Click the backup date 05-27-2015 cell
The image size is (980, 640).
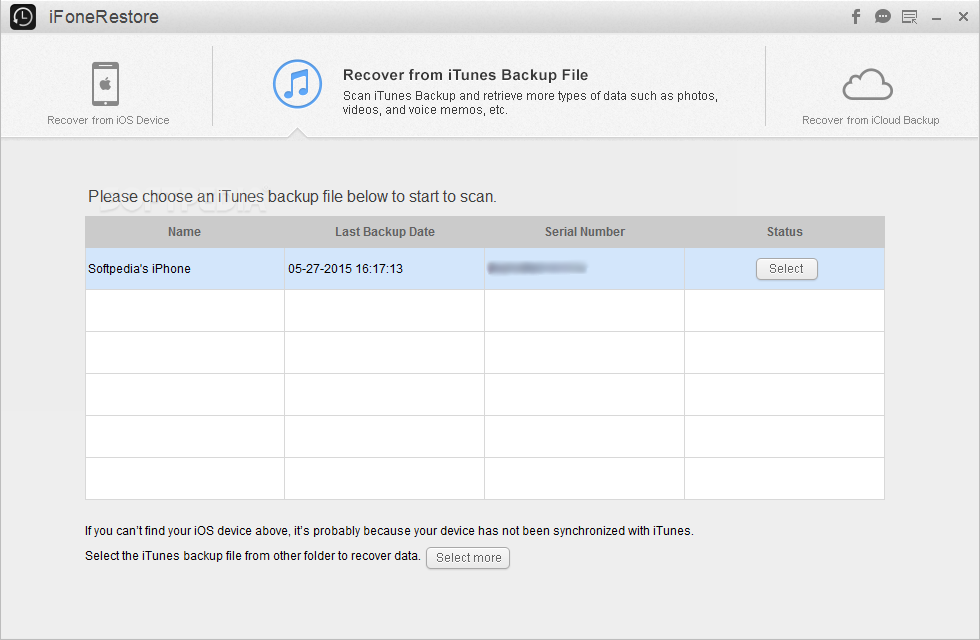click(345, 269)
